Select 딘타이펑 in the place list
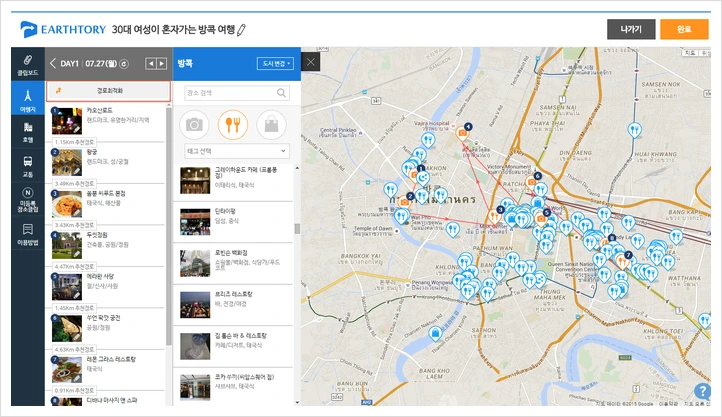Viewport: 722px width, 417px height. pyautogui.click(x=233, y=222)
